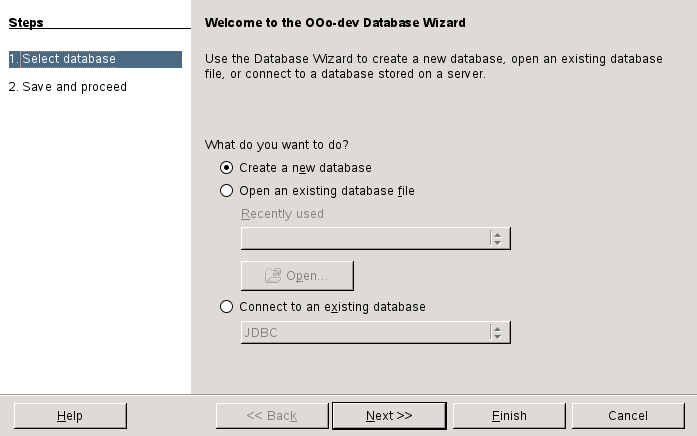This screenshot has width=697, height=436.
Task: Click the "Welcome to the OOo-dev Database Wizard" heading
Action: pyautogui.click(x=334, y=22)
